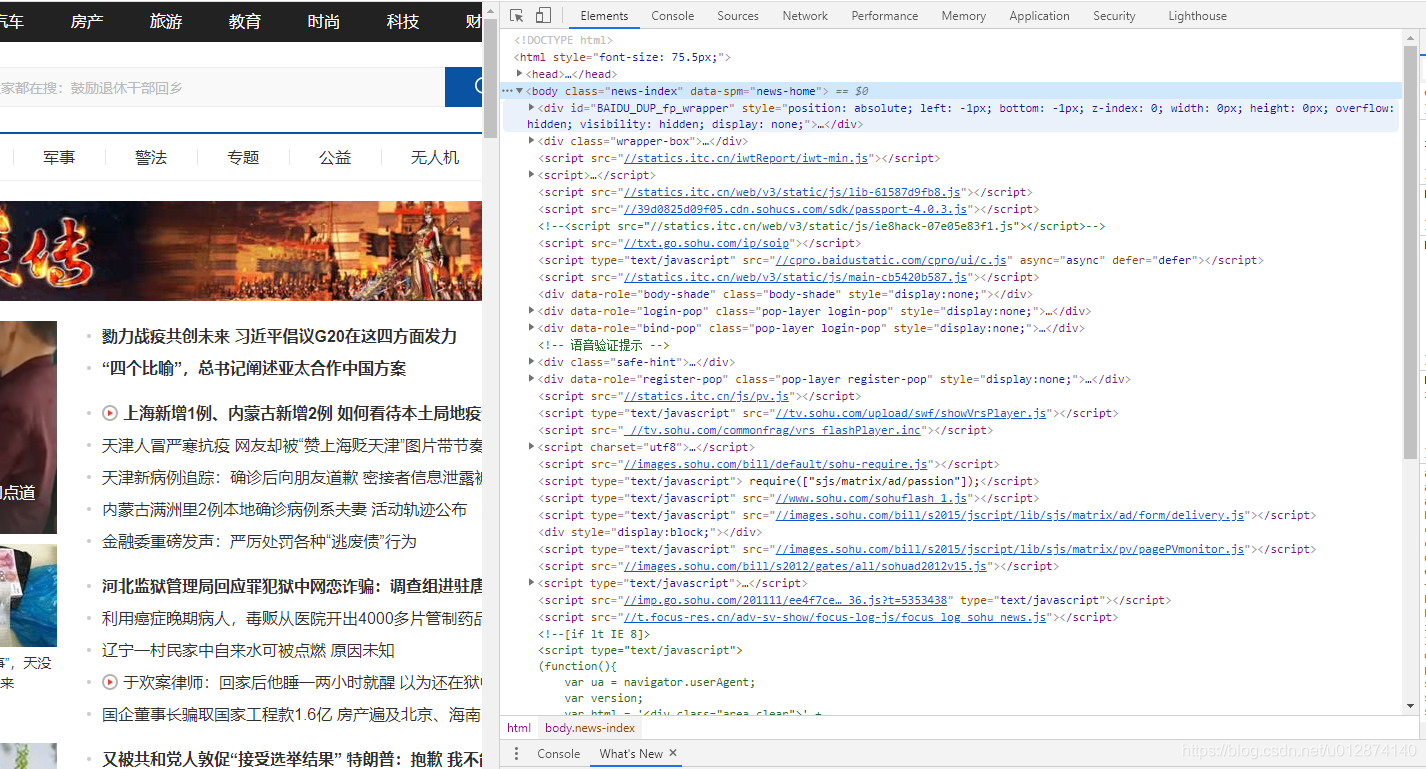Open the main-cb5420b587.js link

tap(795, 277)
